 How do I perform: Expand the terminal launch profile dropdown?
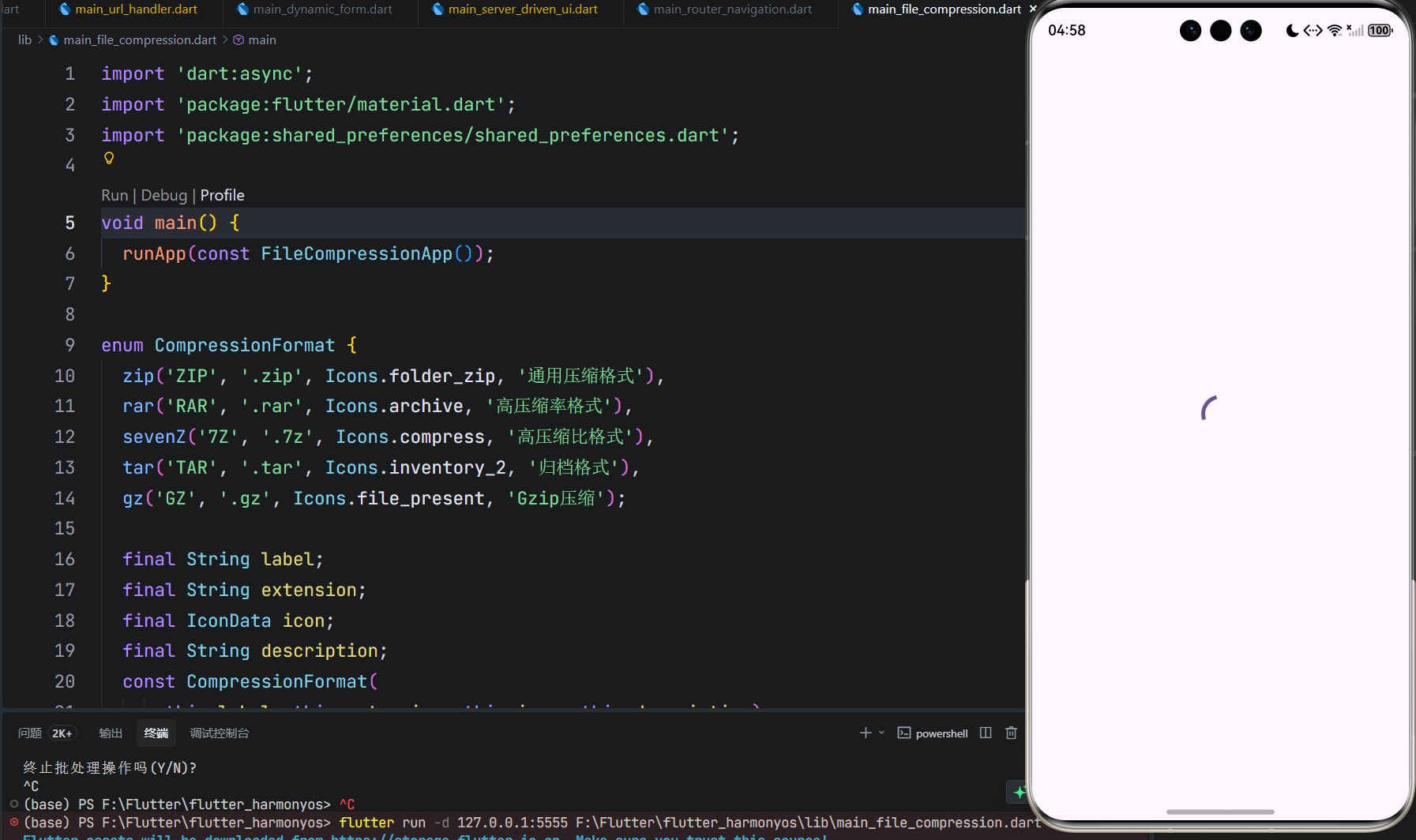pyautogui.click(x=881, y=733)
